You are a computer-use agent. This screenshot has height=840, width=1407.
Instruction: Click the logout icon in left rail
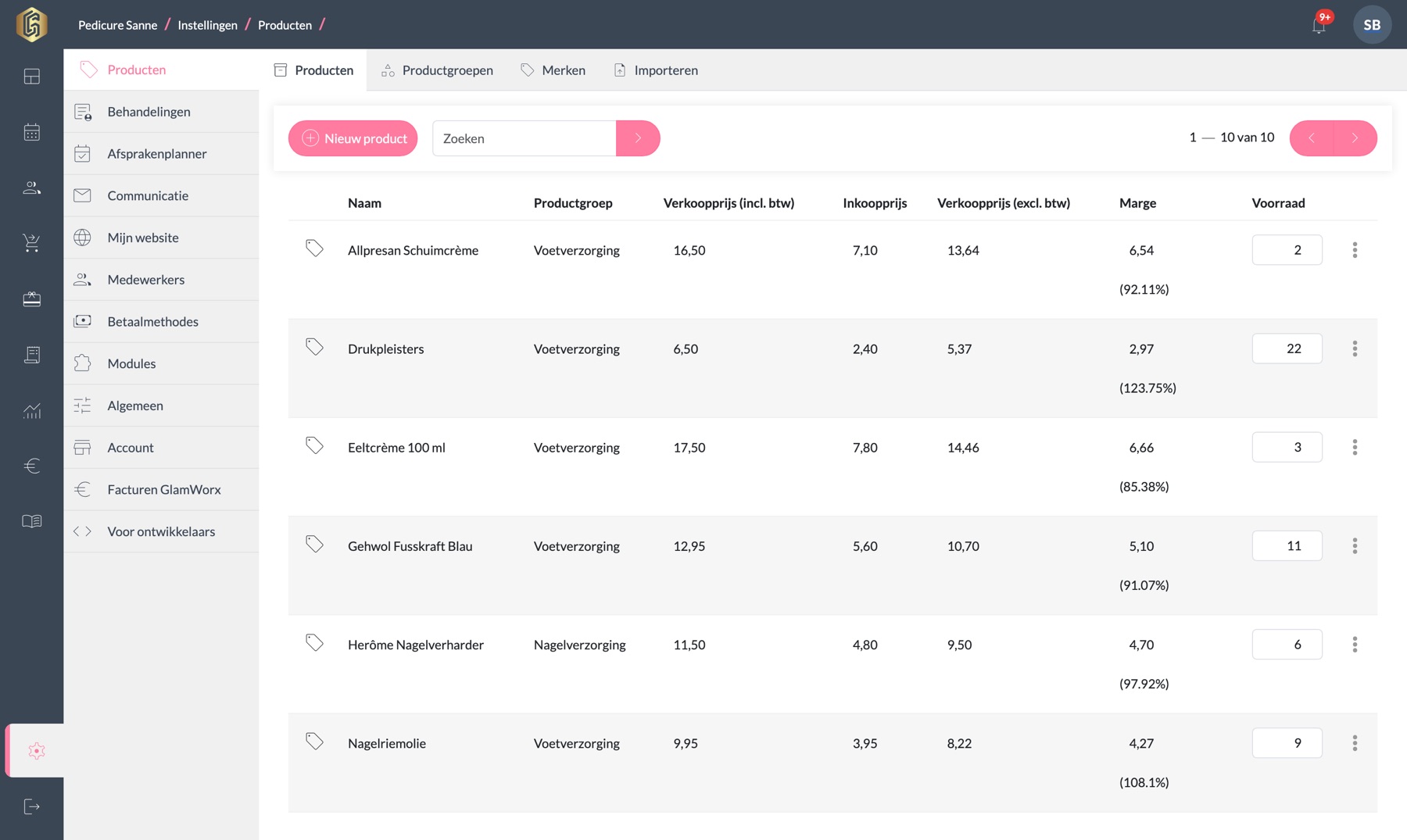(x=32, y=806)
